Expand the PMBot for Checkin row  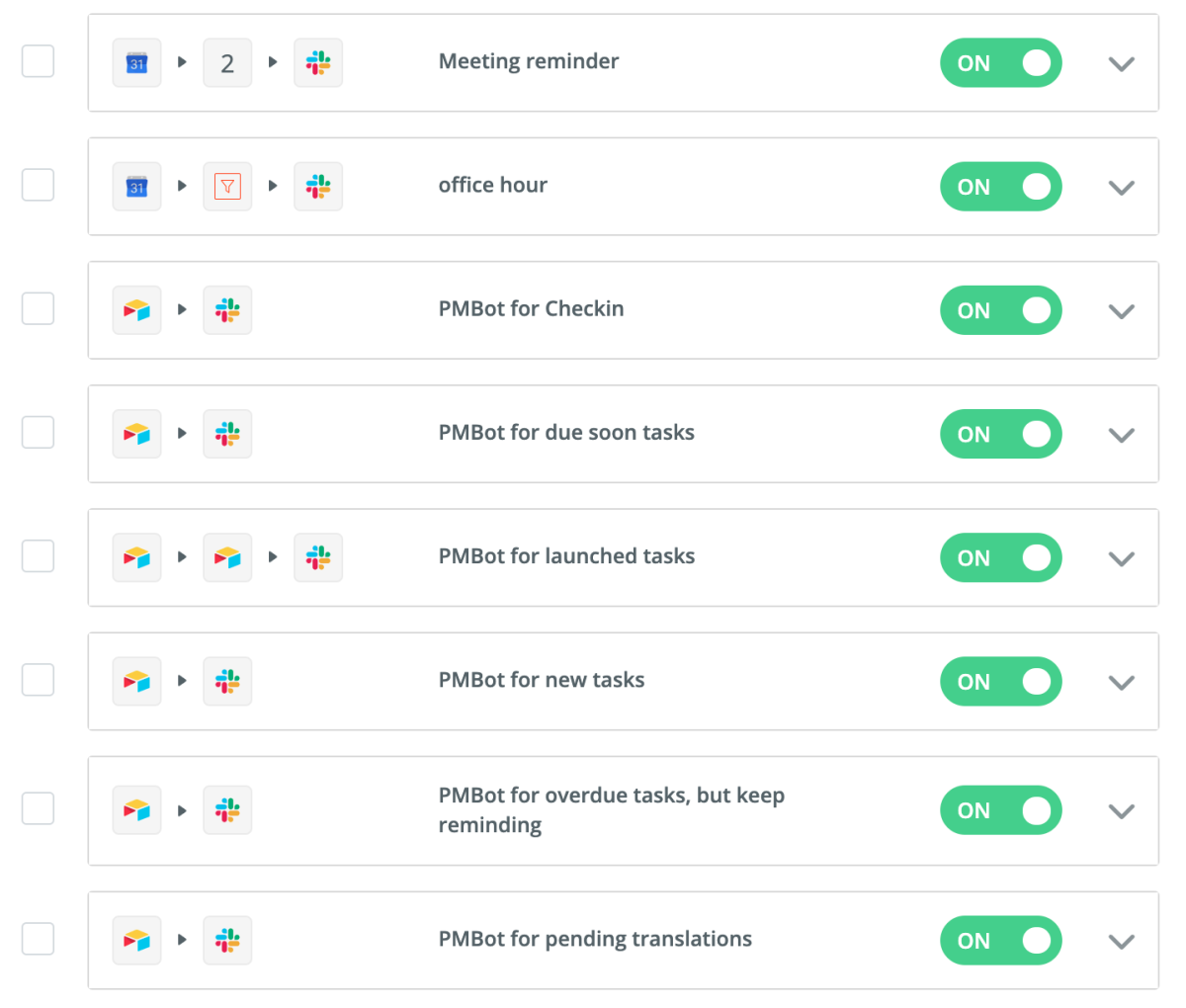coord(1122,310)
